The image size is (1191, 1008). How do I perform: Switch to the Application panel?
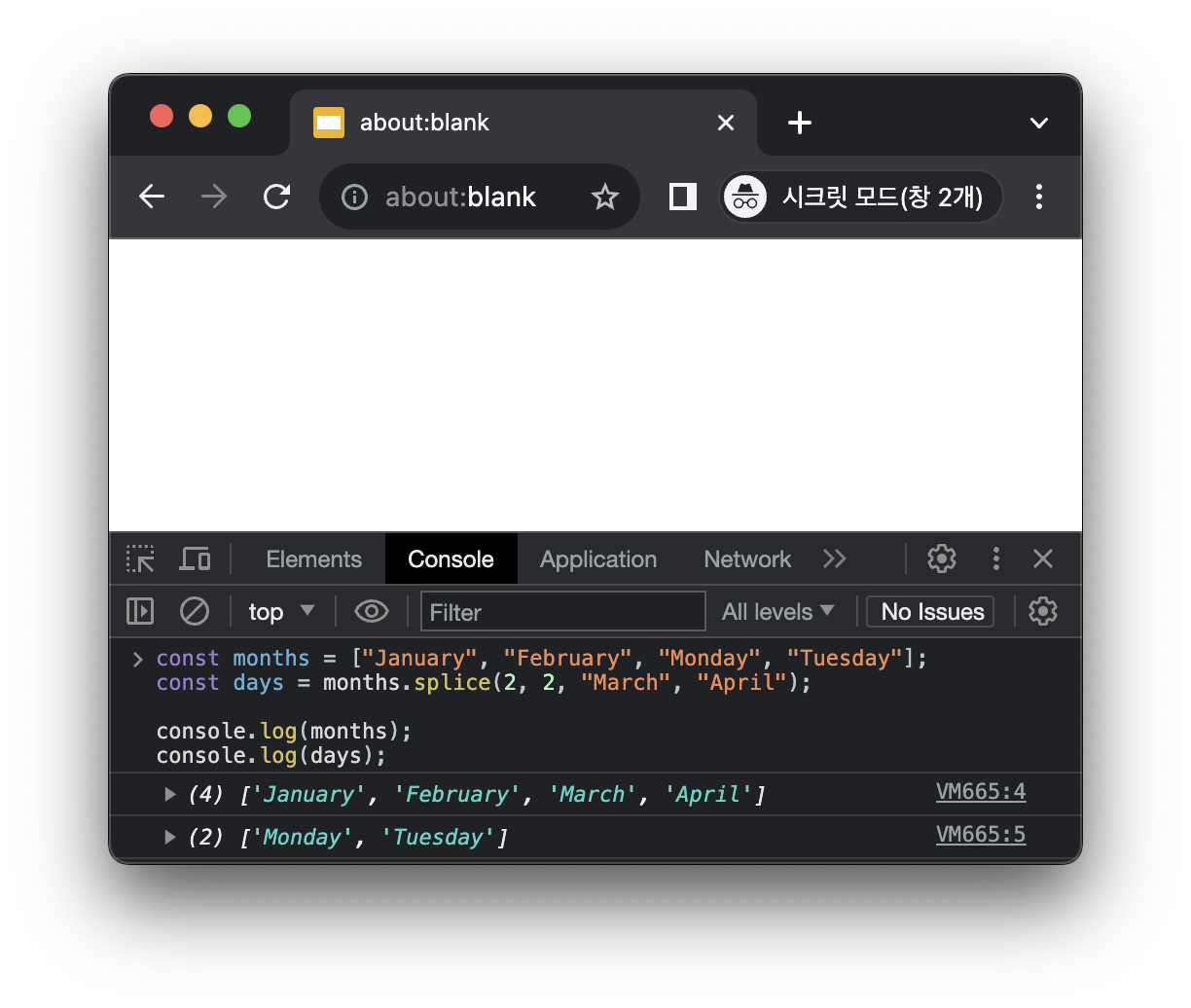[x=598, y=559]
